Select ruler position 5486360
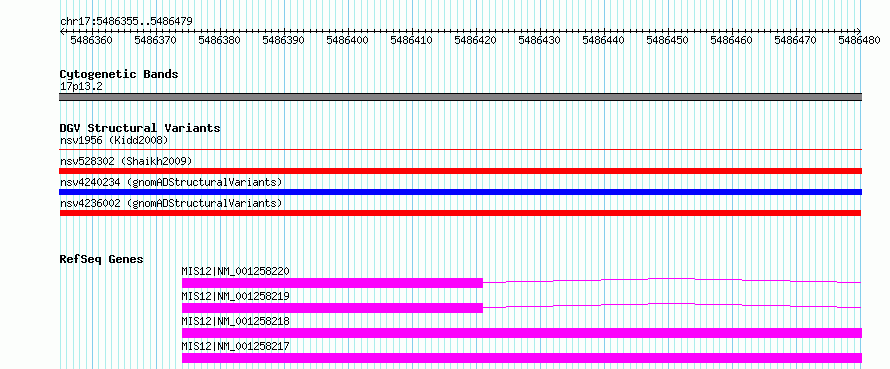This screenshot has height=369, width=890. click(91, 40)
